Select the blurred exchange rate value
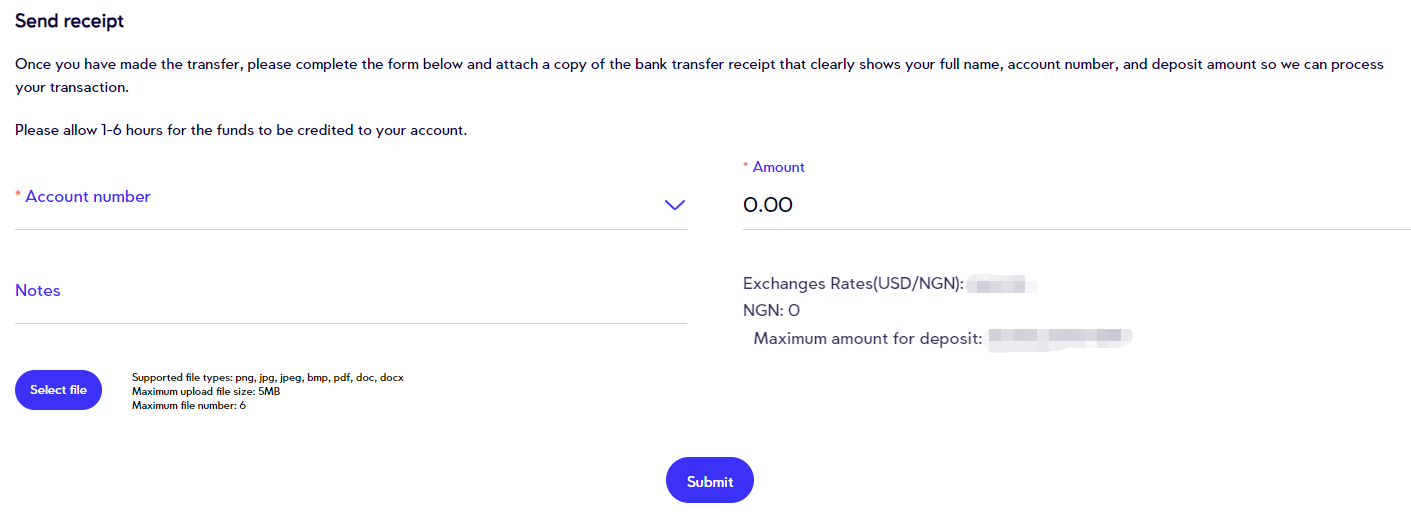This screenshot has height=530, width=1411. [x=1003, y=285]
